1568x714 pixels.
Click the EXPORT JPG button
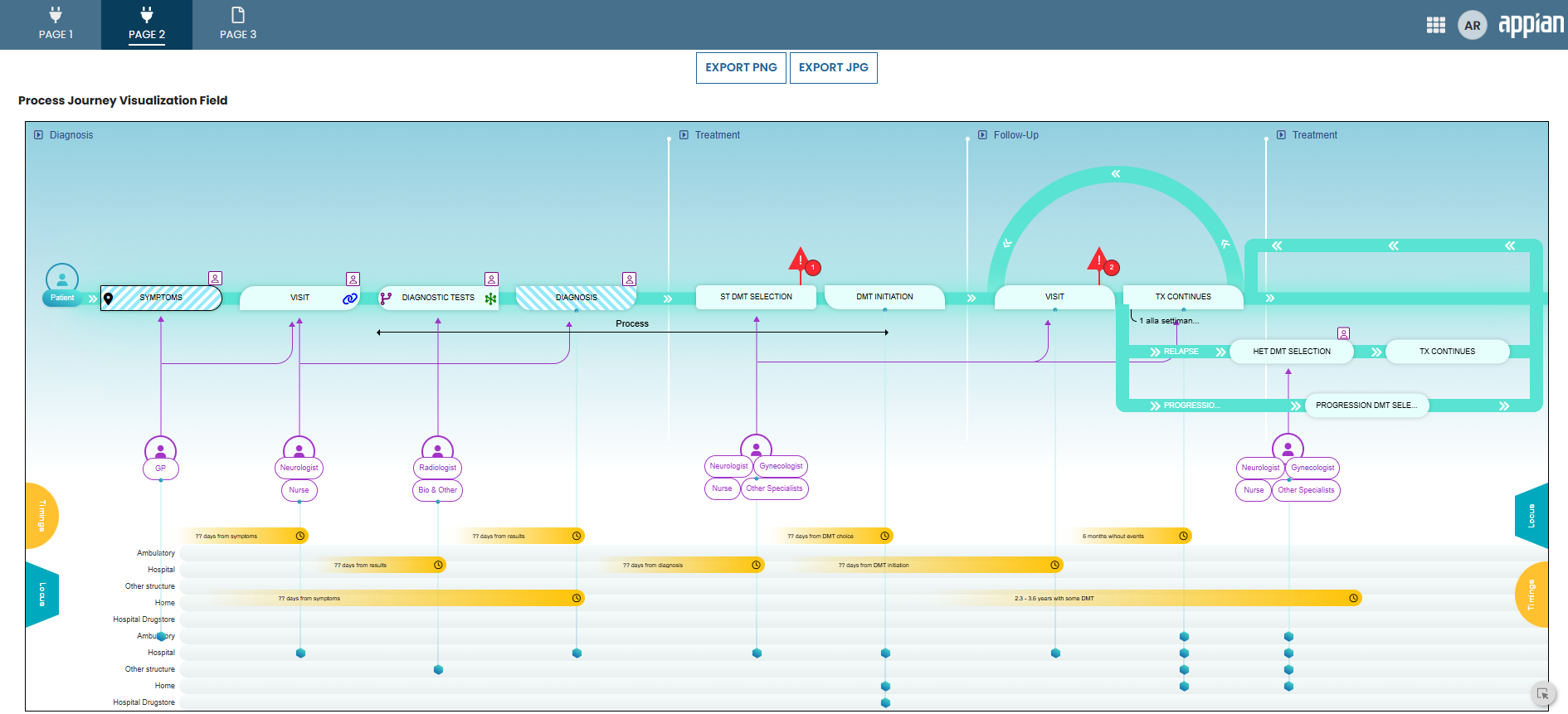tap(833, 68)
